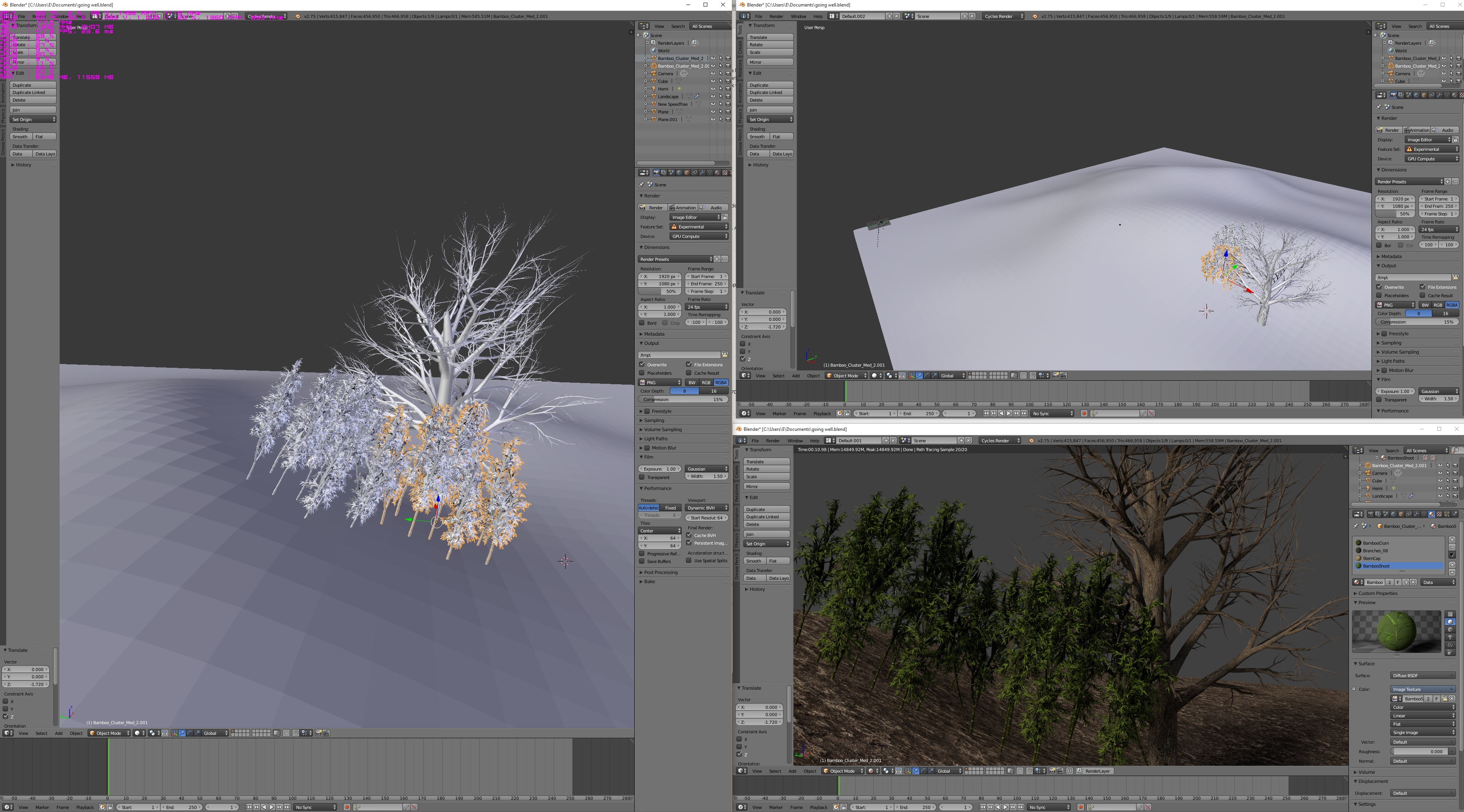Click the pin icon beside the Bamboo_Cluster breadcrumb
Image resolution: width=1464 pixels, height=812 pixels.
pos(1356,526)
